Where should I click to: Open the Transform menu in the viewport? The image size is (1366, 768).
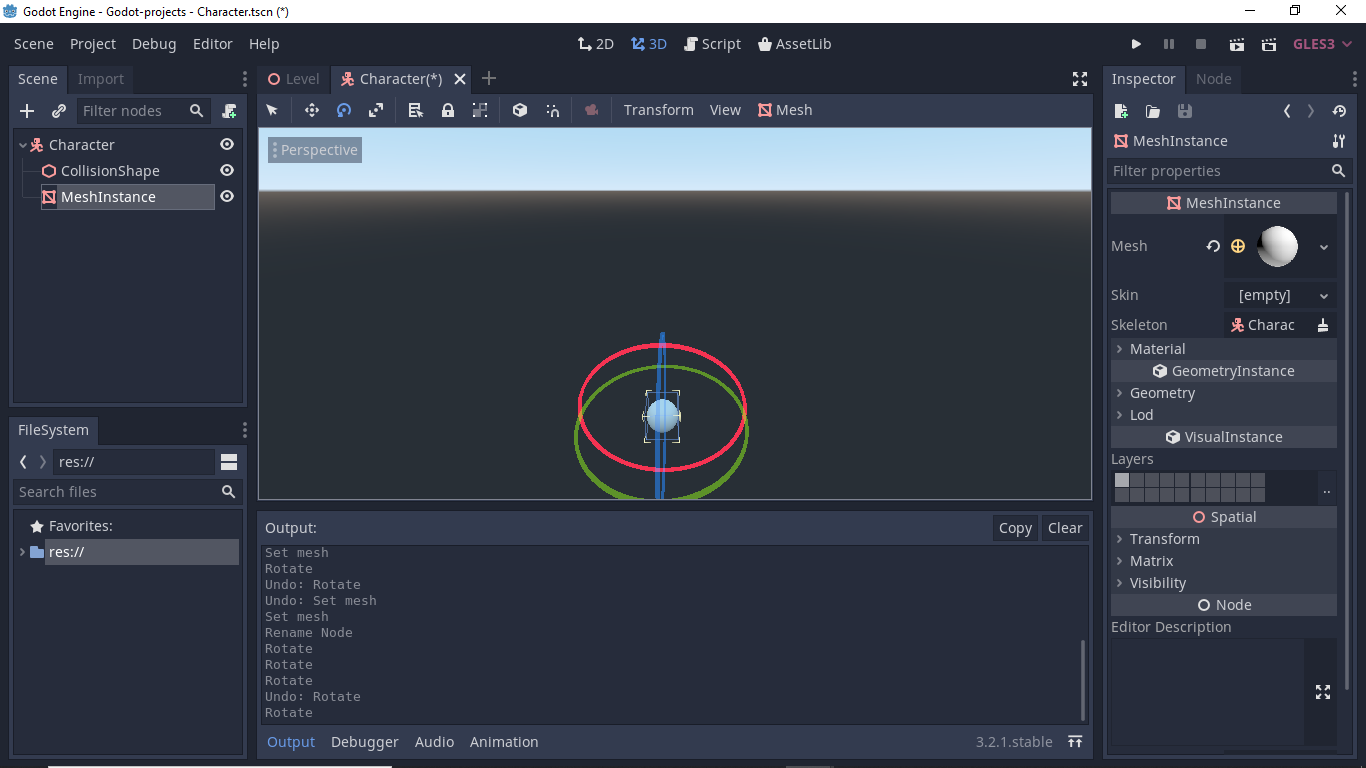[658, 110]
